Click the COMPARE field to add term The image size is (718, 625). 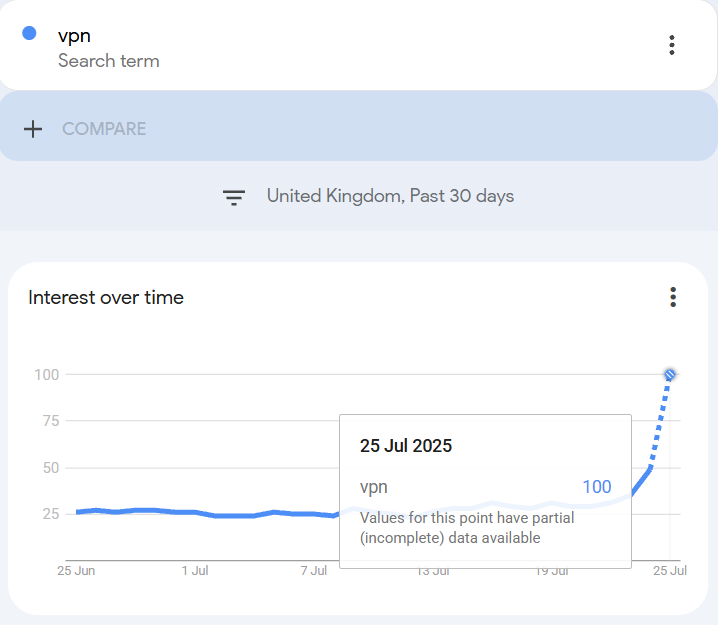pos(359,126)
